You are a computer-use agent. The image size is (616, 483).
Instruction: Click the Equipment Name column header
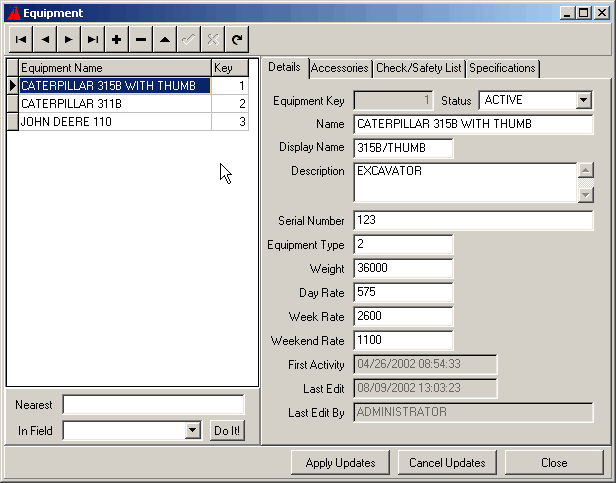[x=115, y=68]
